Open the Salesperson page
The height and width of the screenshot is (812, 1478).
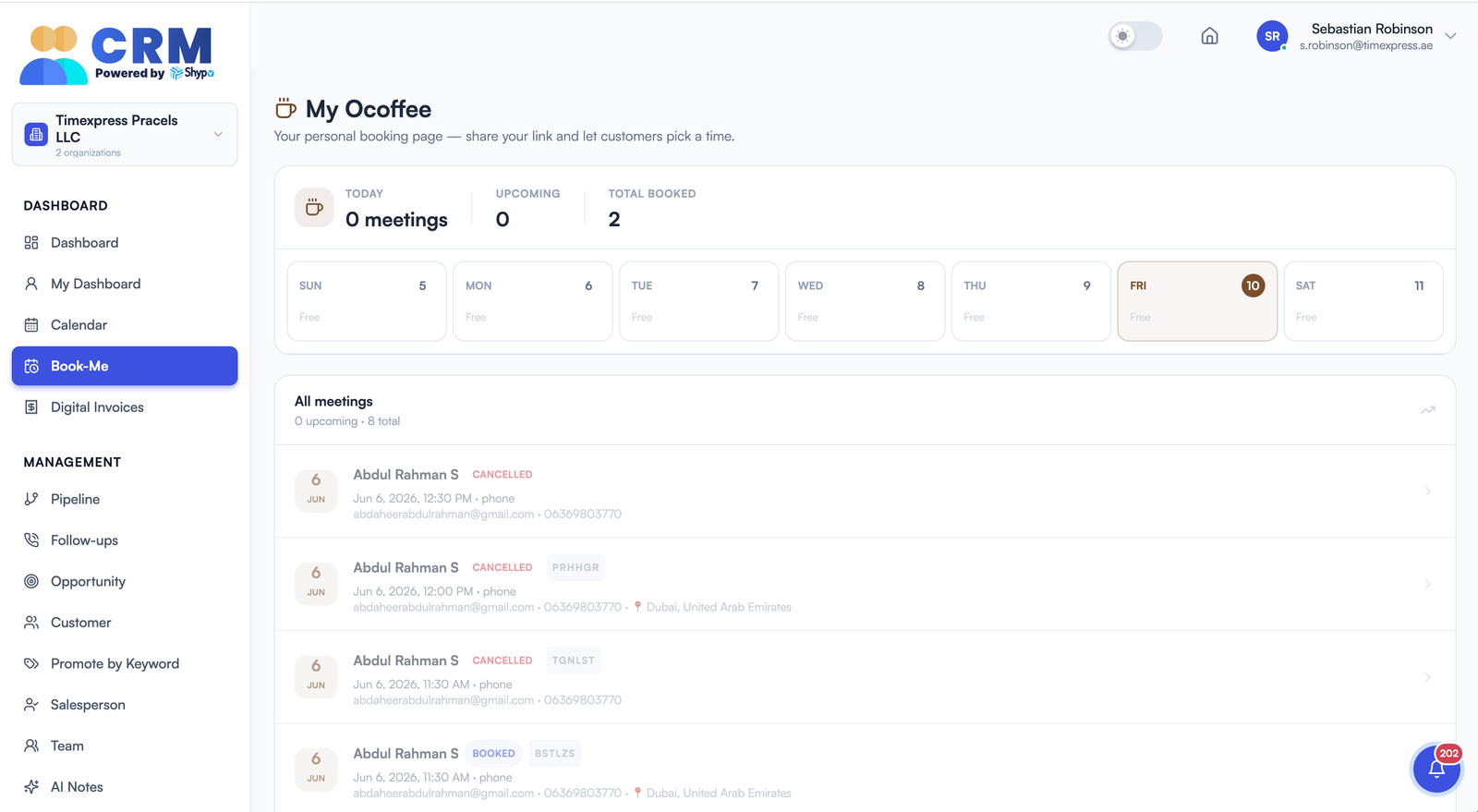coord(125,705)
